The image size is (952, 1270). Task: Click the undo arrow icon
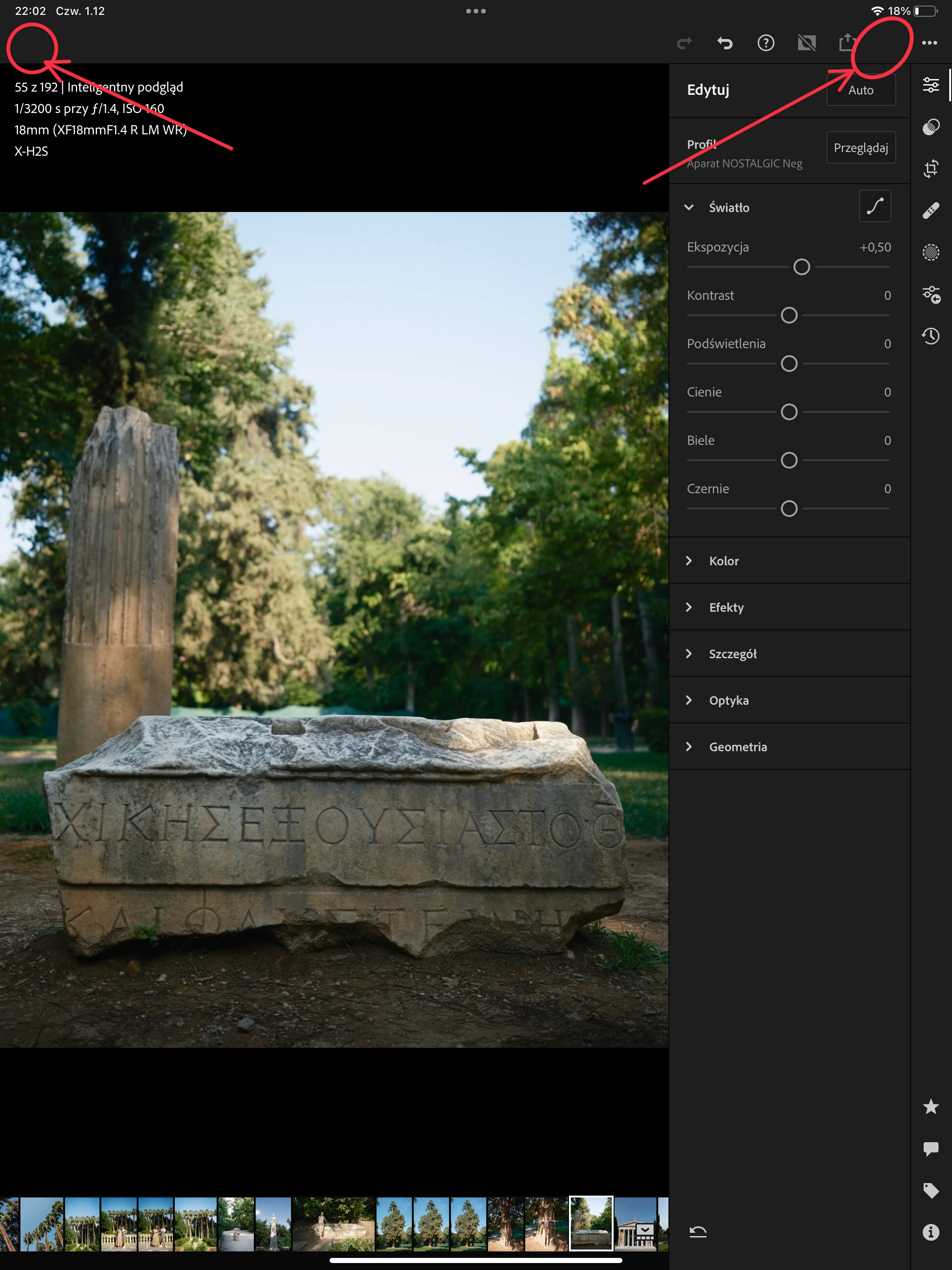(x=725, y=43)
